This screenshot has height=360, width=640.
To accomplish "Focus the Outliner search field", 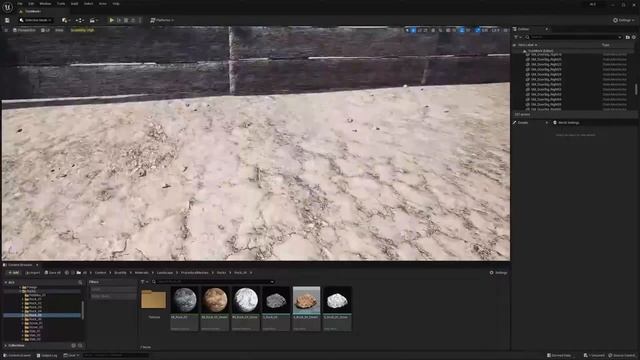I will point(573,37).
